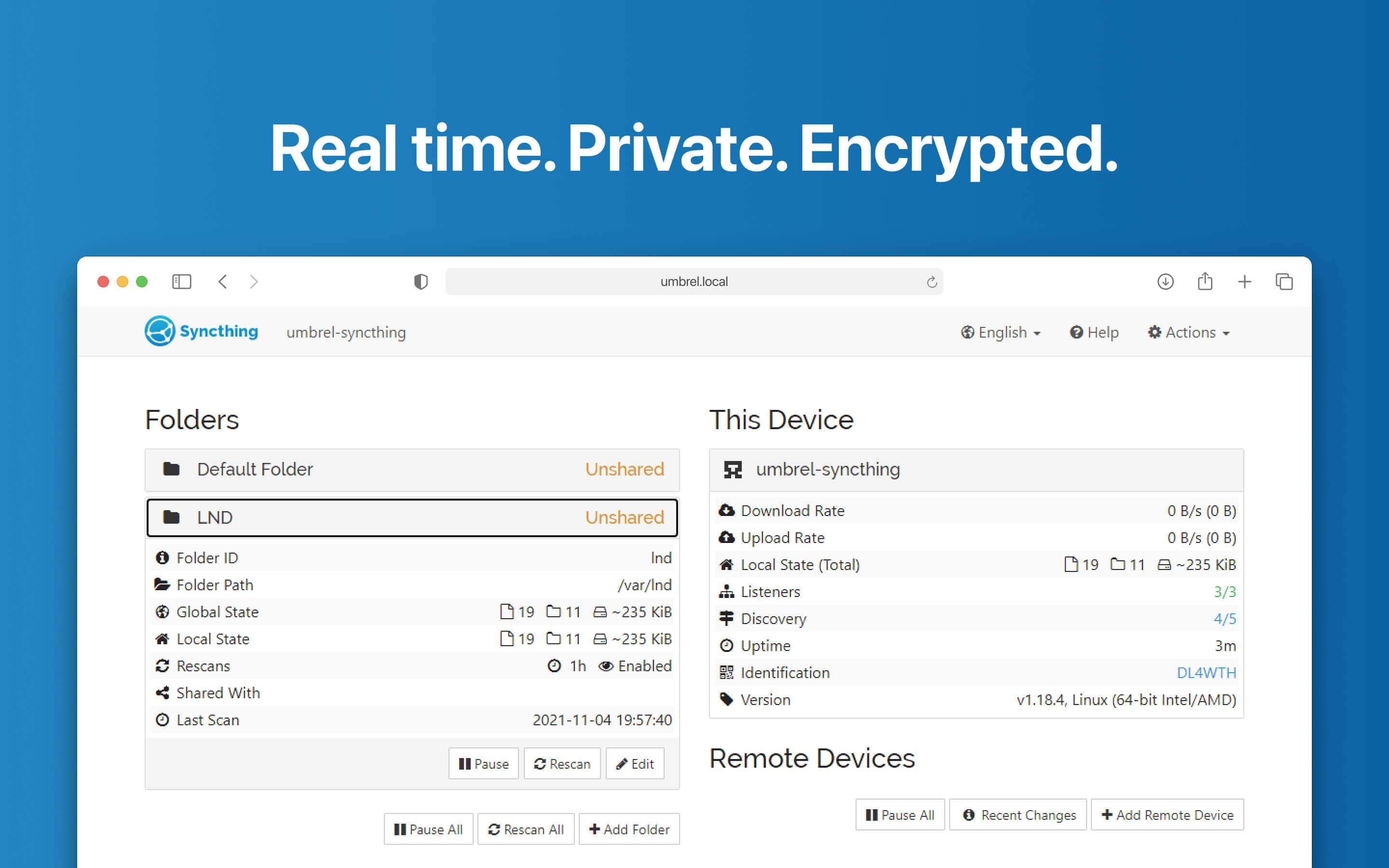Screen dimensions: 1389x868
Task: Click the Identification device icon
Action: click(x=725, y=671)
